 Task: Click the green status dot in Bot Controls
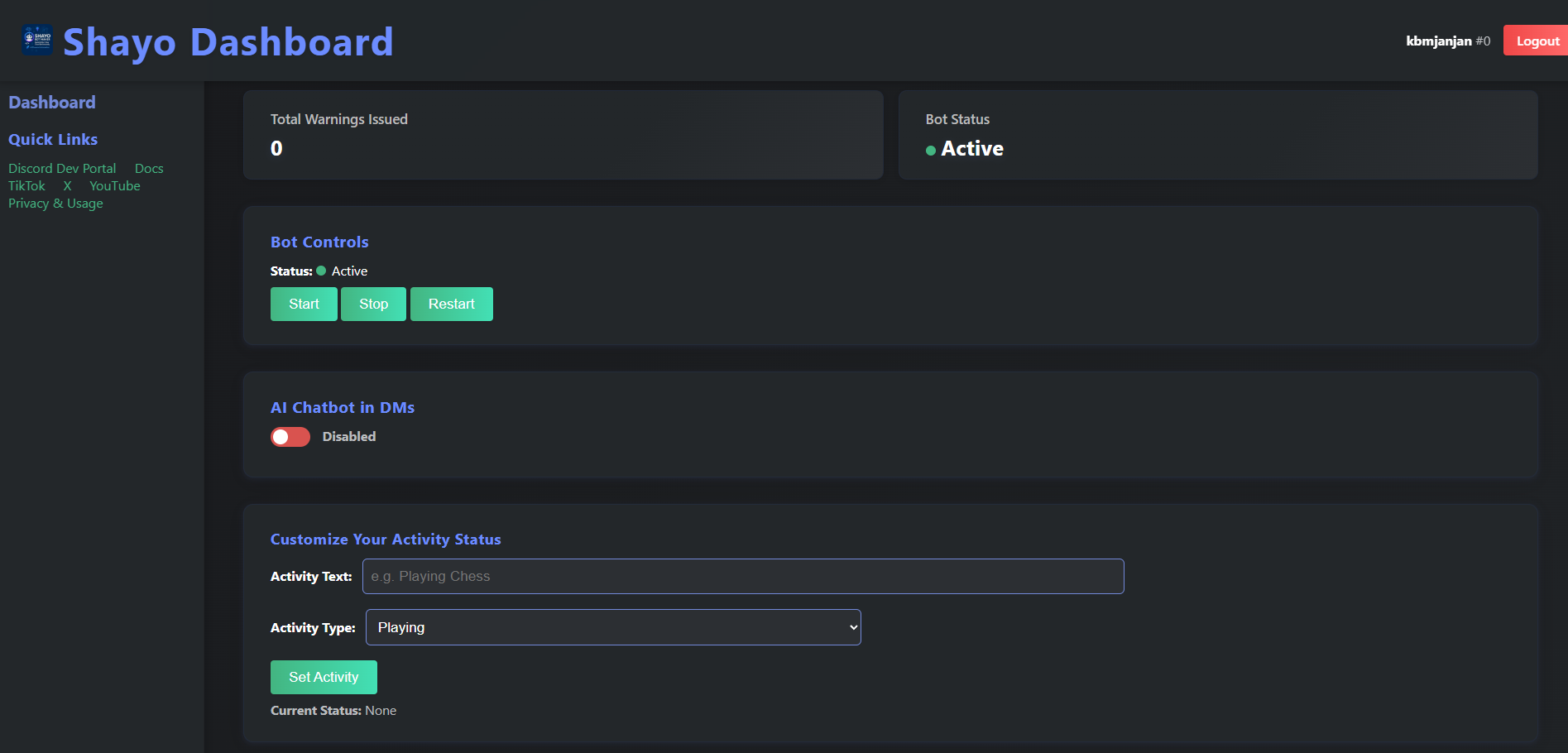click(321, 271)
